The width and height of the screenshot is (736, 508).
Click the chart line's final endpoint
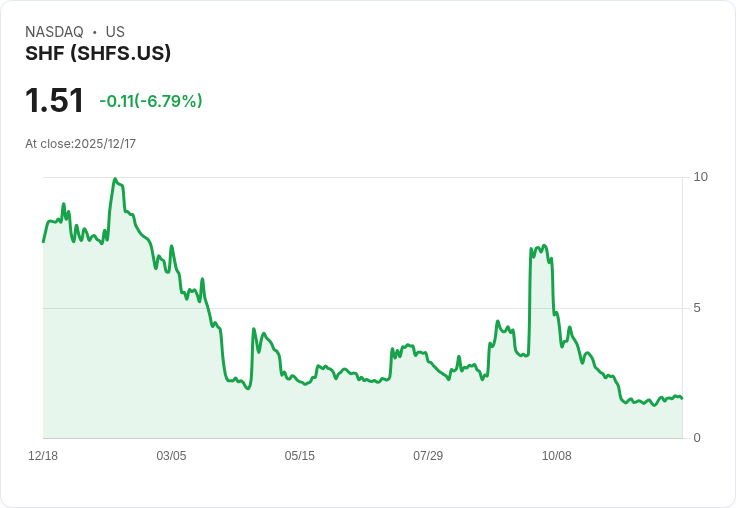point(682,398)
